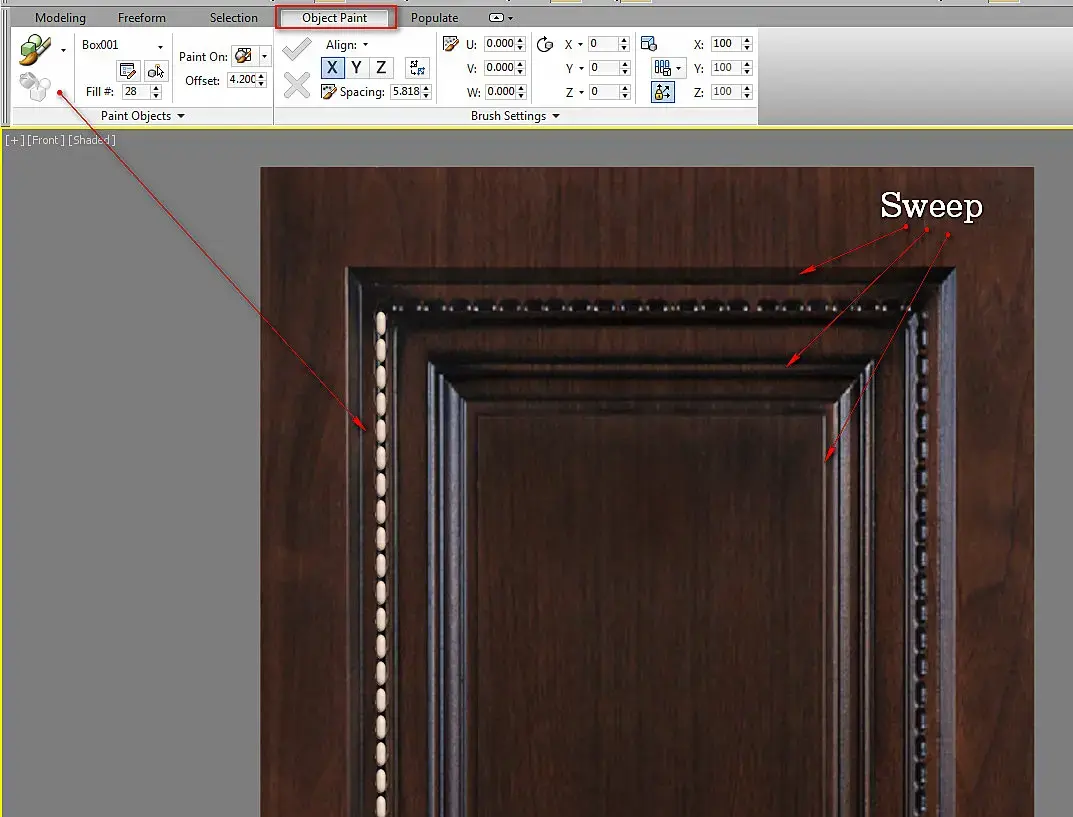Adjust the rotate Y spinner

point(624,68)
